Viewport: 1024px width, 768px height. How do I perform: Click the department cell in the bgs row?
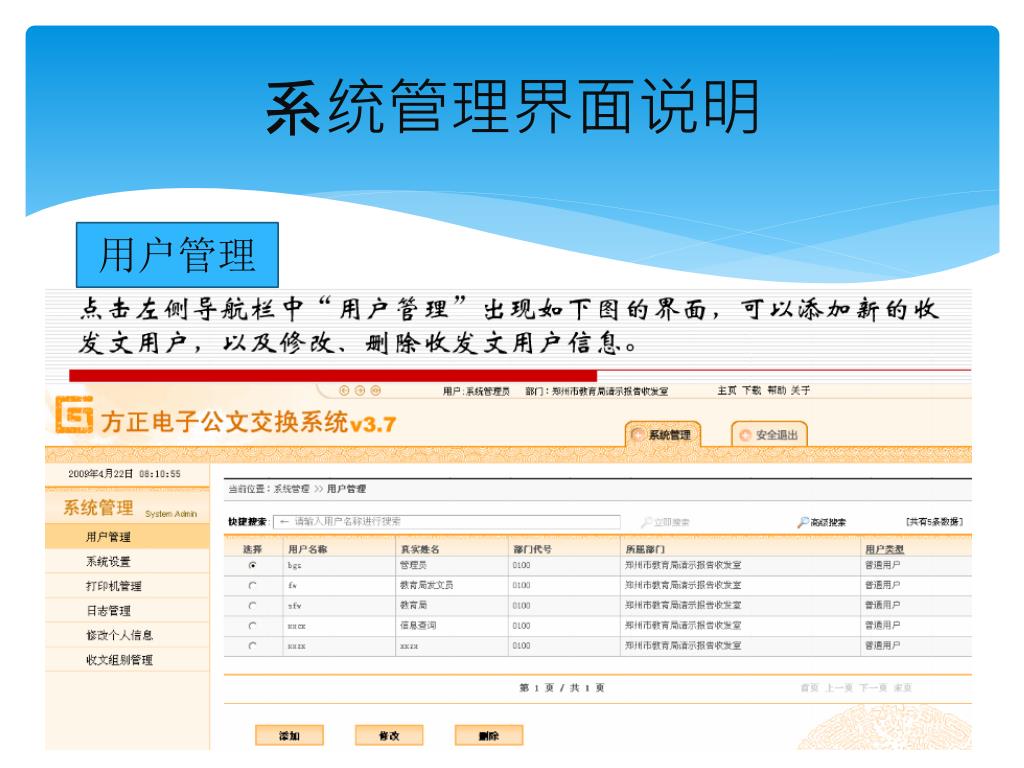tap(683, 565)
